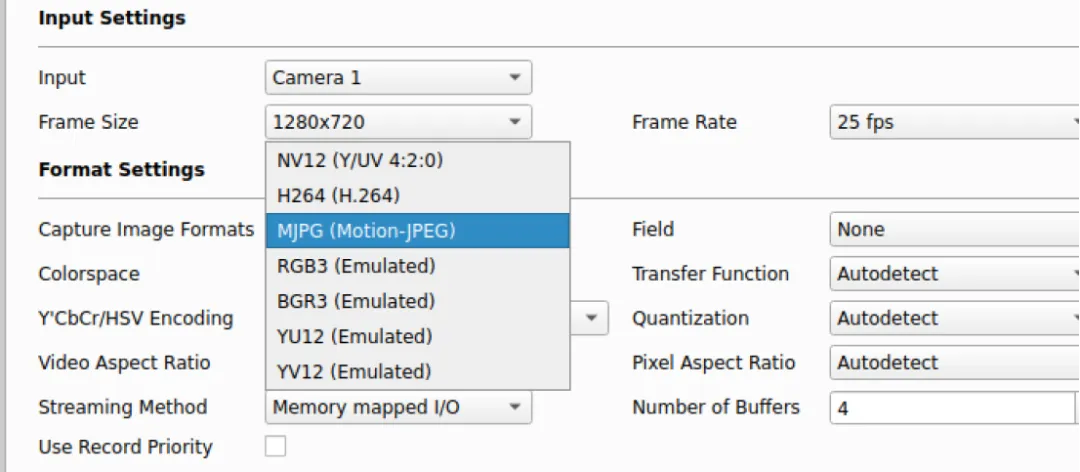1080x472 pixels.
Task: Click the Frame Size dropdown arrow icon
Action: click(514, 122)
